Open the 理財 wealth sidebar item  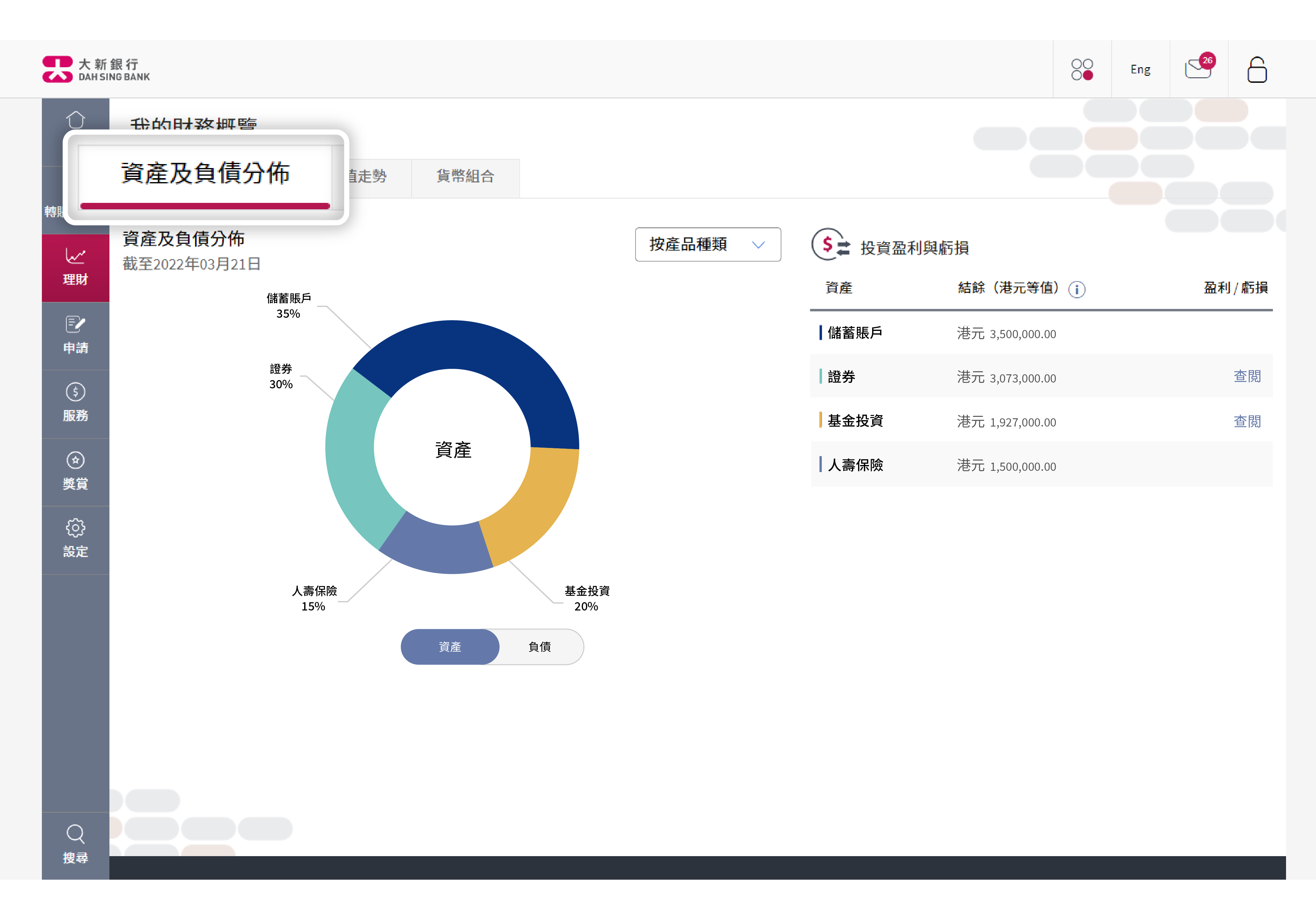coord(75,268)
